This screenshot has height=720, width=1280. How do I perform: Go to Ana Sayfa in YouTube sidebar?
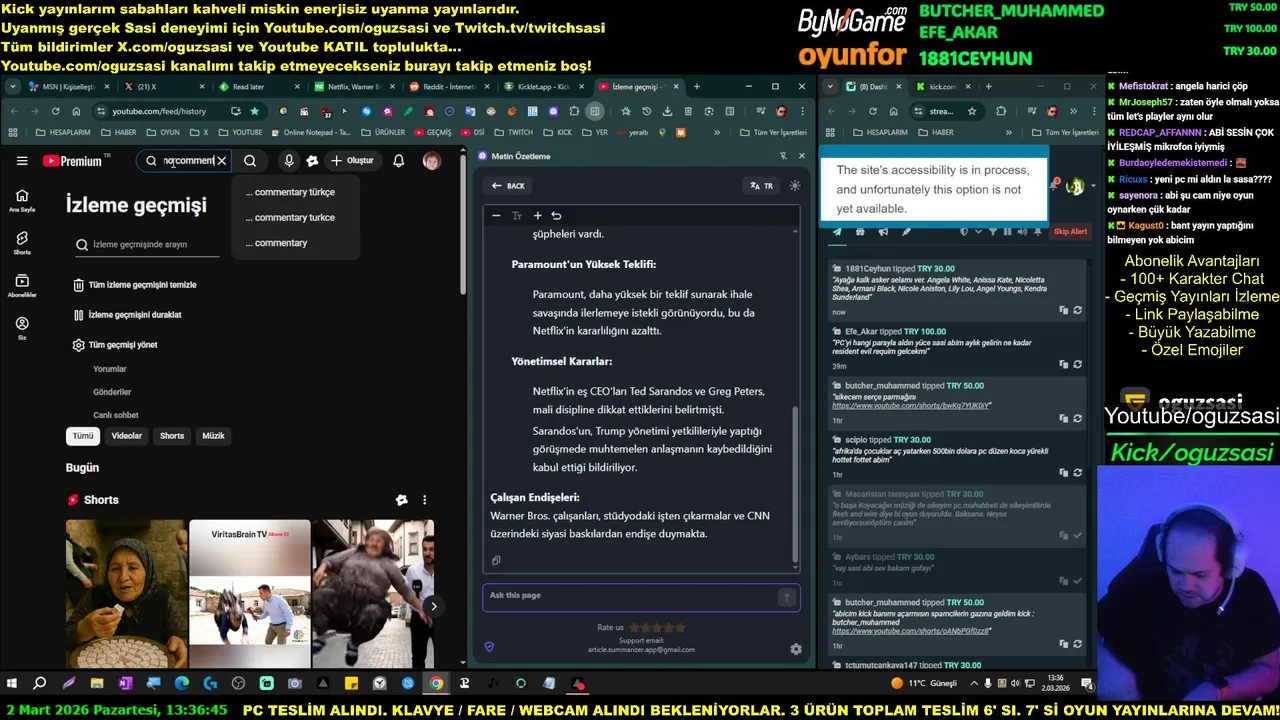tap(22, 200)
